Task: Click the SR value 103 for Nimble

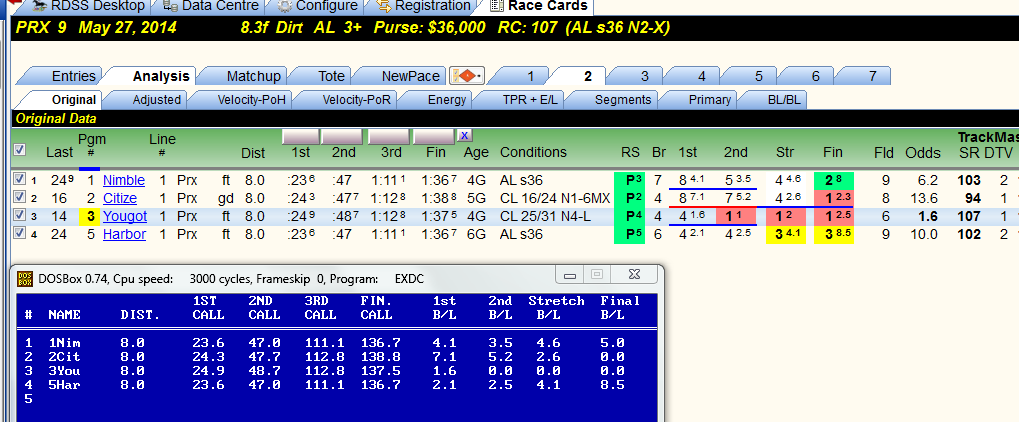Action: (x=969, y=180)
